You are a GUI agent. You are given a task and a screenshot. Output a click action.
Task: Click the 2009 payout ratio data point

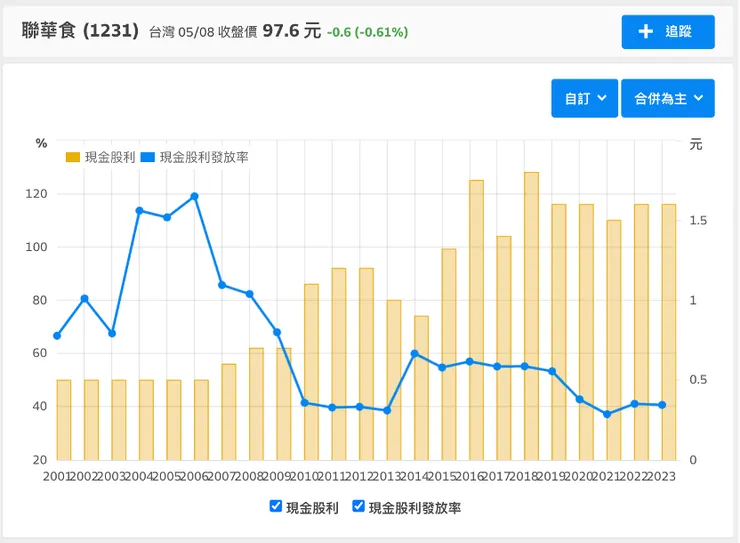[x=277, y=333]
